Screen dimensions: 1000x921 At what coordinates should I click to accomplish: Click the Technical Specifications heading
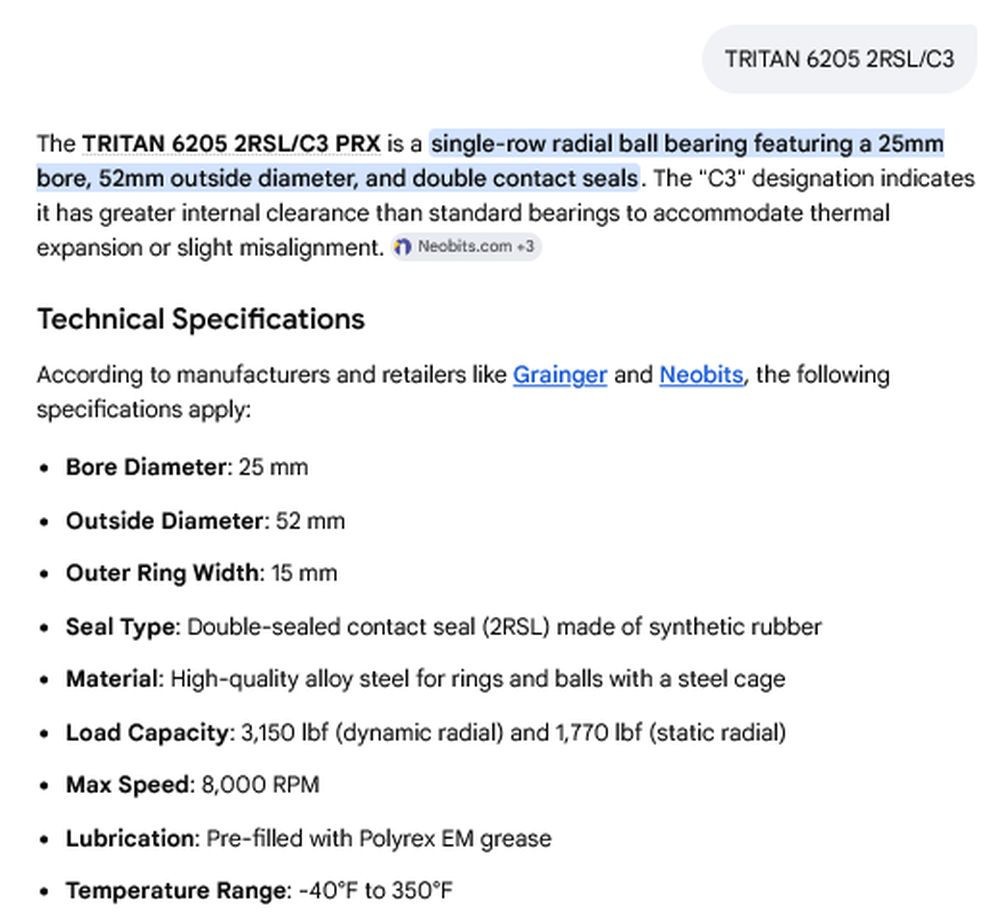coord(201,319)
